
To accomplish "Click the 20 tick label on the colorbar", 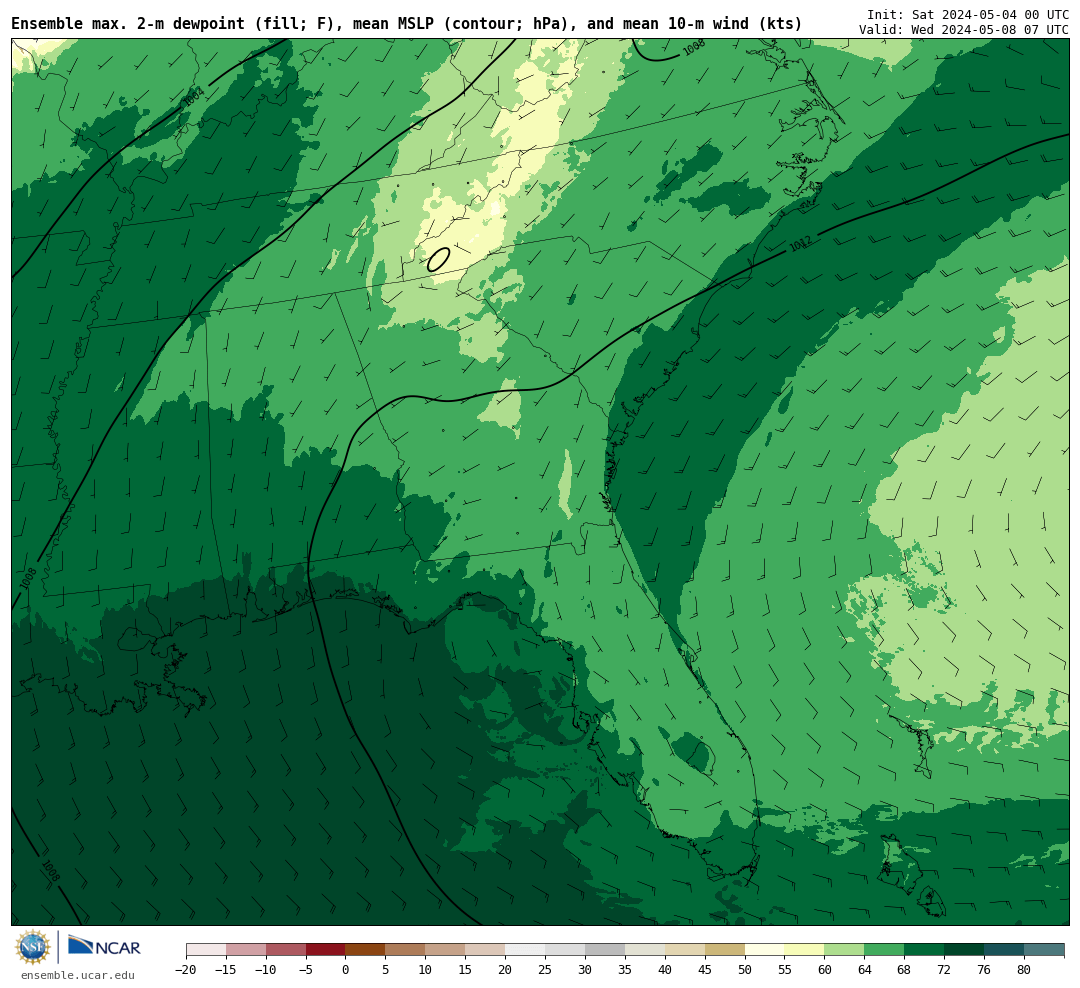I will click(506, 969).
